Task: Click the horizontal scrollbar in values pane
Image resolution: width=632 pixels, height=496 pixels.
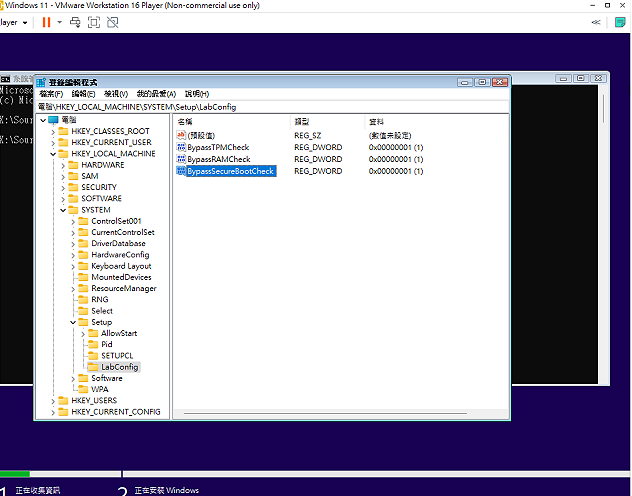Action: [x=325, y=413]
